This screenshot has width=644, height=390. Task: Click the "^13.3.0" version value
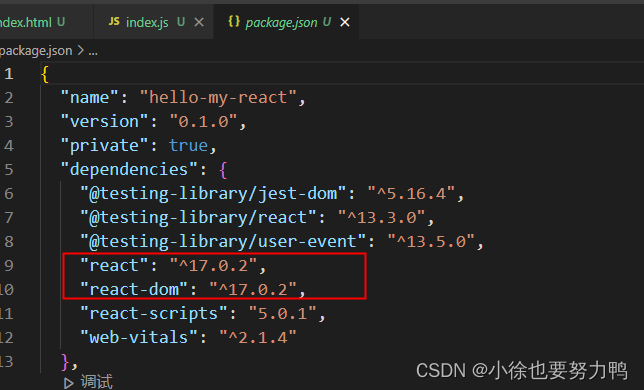[x=382, y=218]
